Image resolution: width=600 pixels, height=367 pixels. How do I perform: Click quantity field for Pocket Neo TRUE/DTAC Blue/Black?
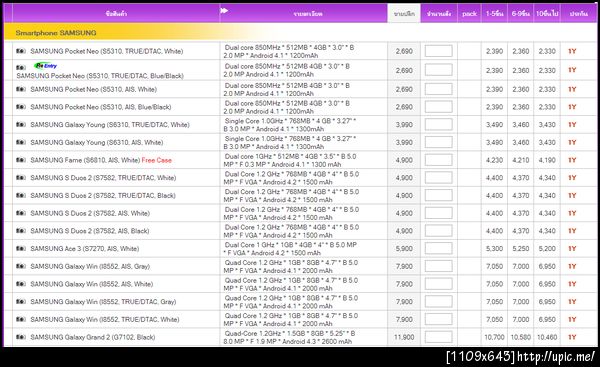[439, 70]
